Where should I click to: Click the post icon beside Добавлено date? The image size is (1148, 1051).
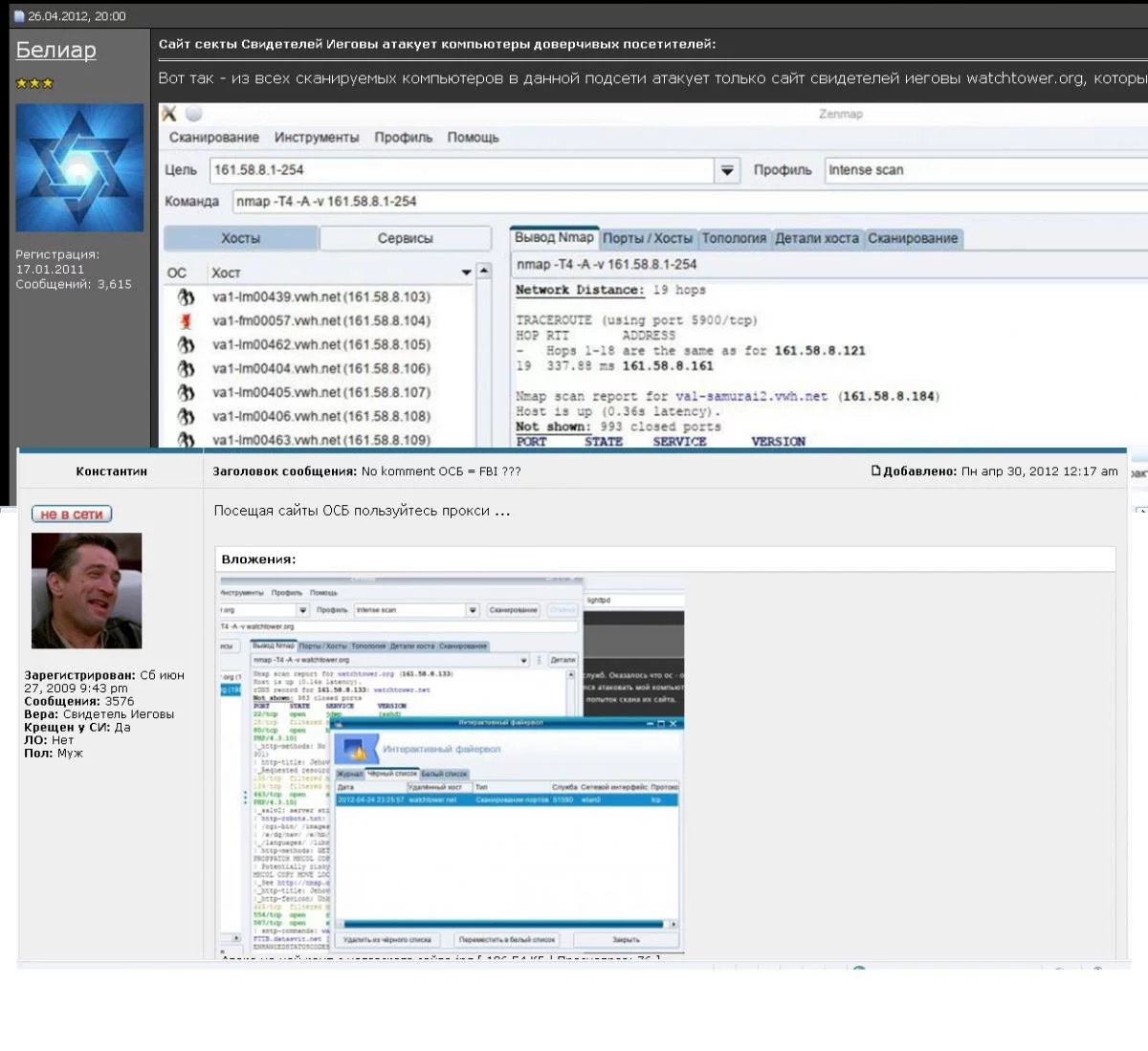click(x=875, y=471)
